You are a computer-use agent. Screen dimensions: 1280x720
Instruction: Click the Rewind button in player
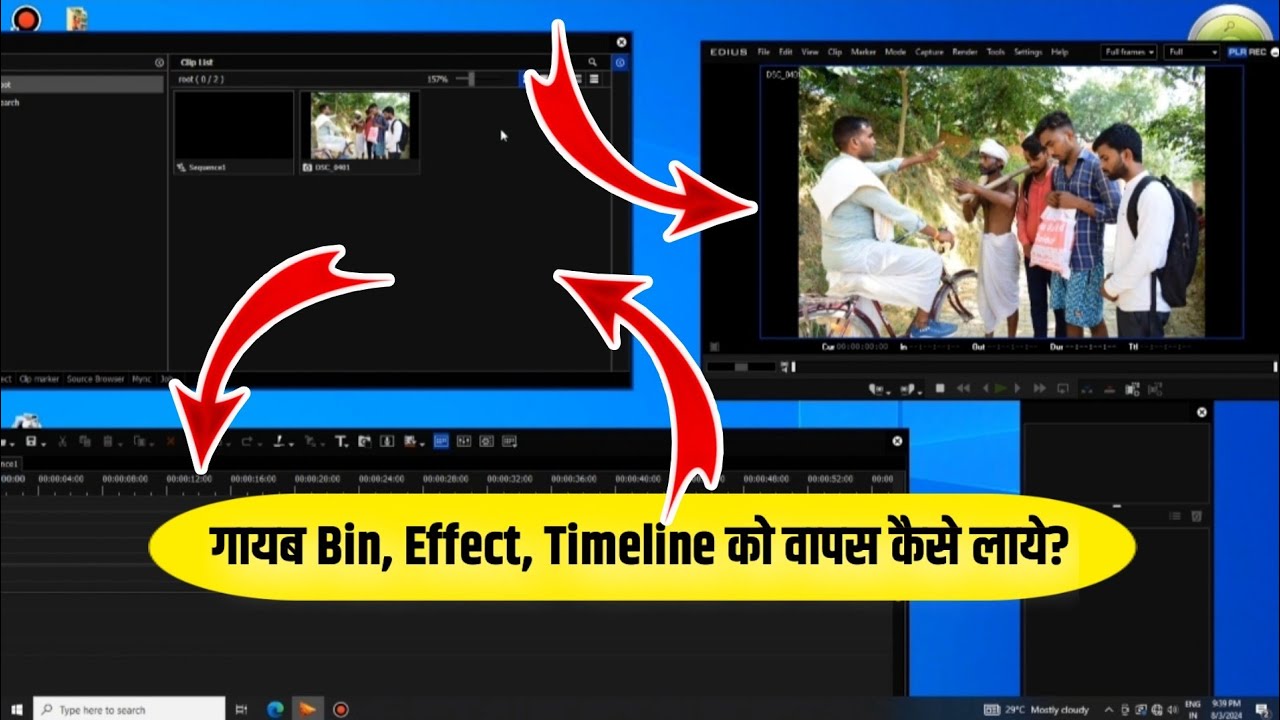click(964, 388)
